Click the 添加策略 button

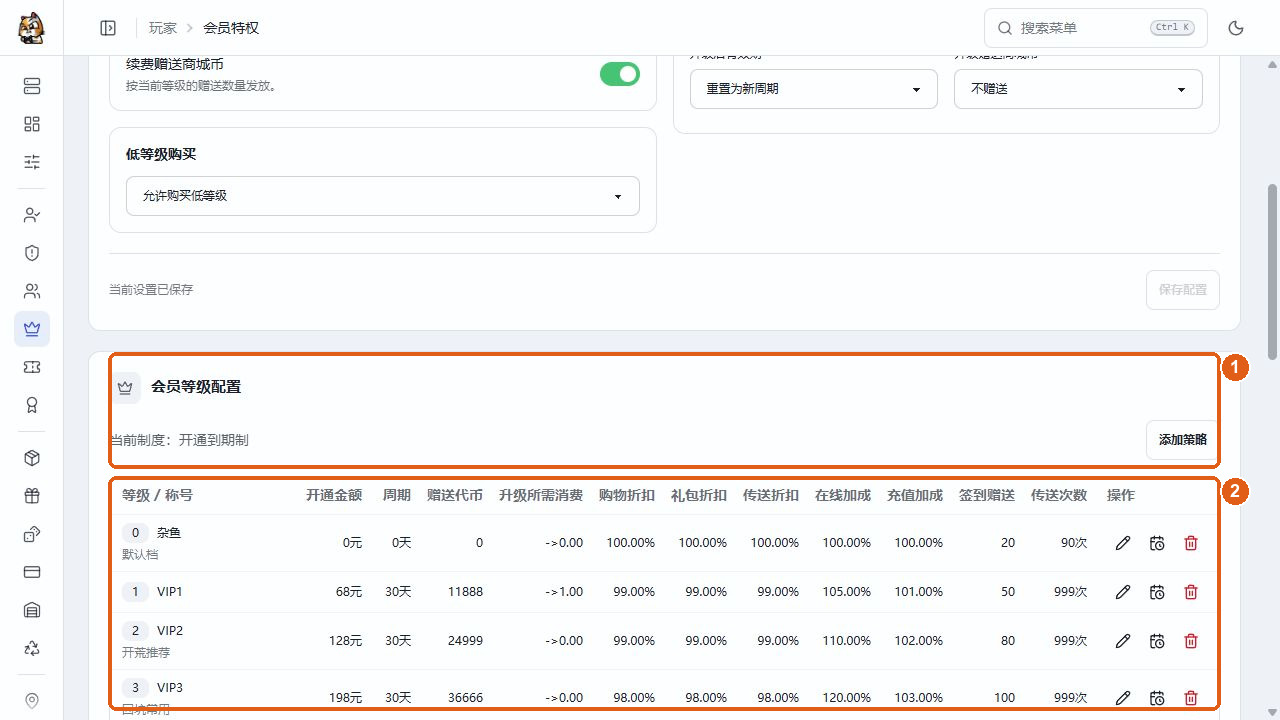[1182, 440]
